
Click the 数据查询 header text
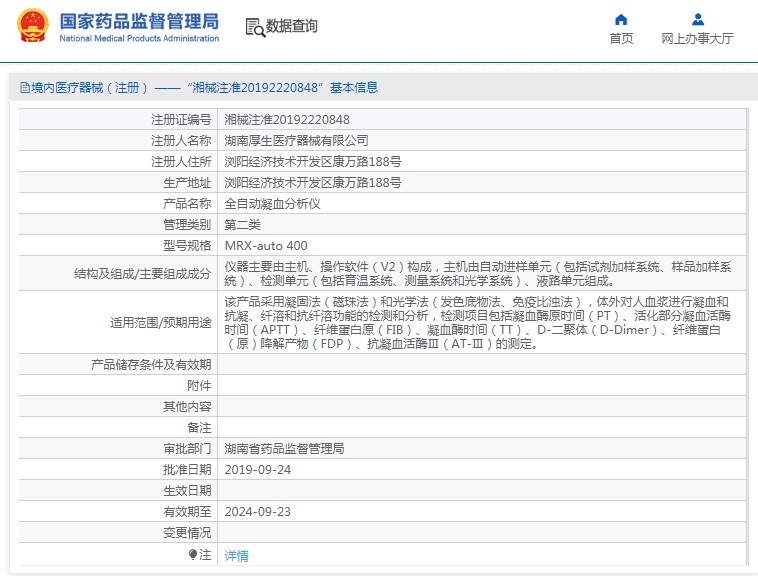click(x=292, y=26)
